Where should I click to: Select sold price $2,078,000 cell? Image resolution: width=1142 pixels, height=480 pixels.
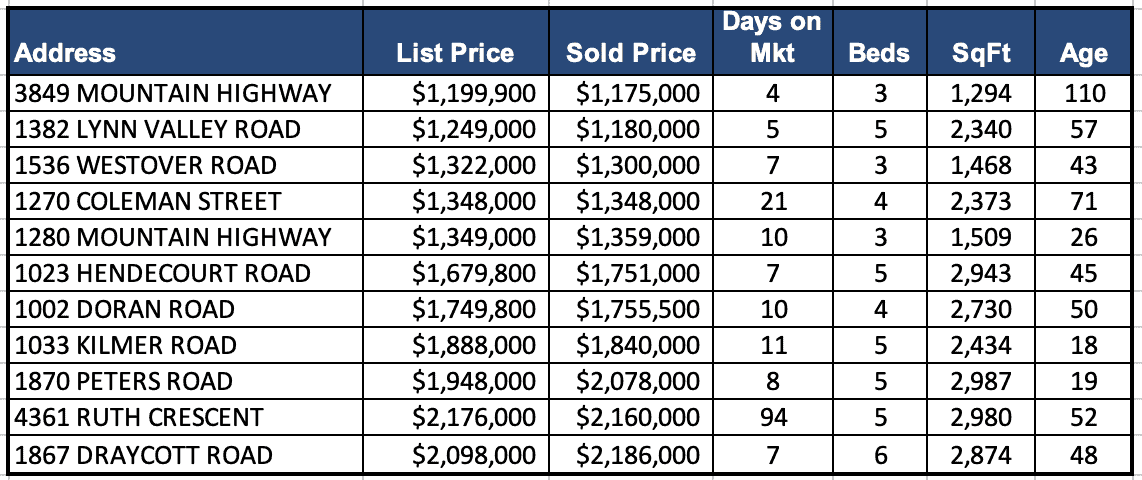pyautogui.click(x=638, y=381)
